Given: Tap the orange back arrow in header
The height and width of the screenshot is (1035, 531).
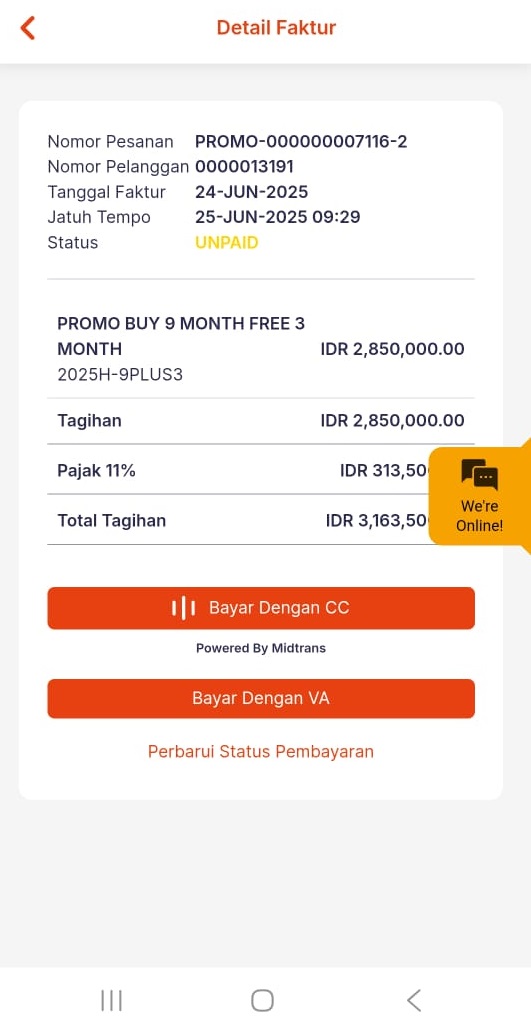Looking at the screenshot, I should click(27, 28).
